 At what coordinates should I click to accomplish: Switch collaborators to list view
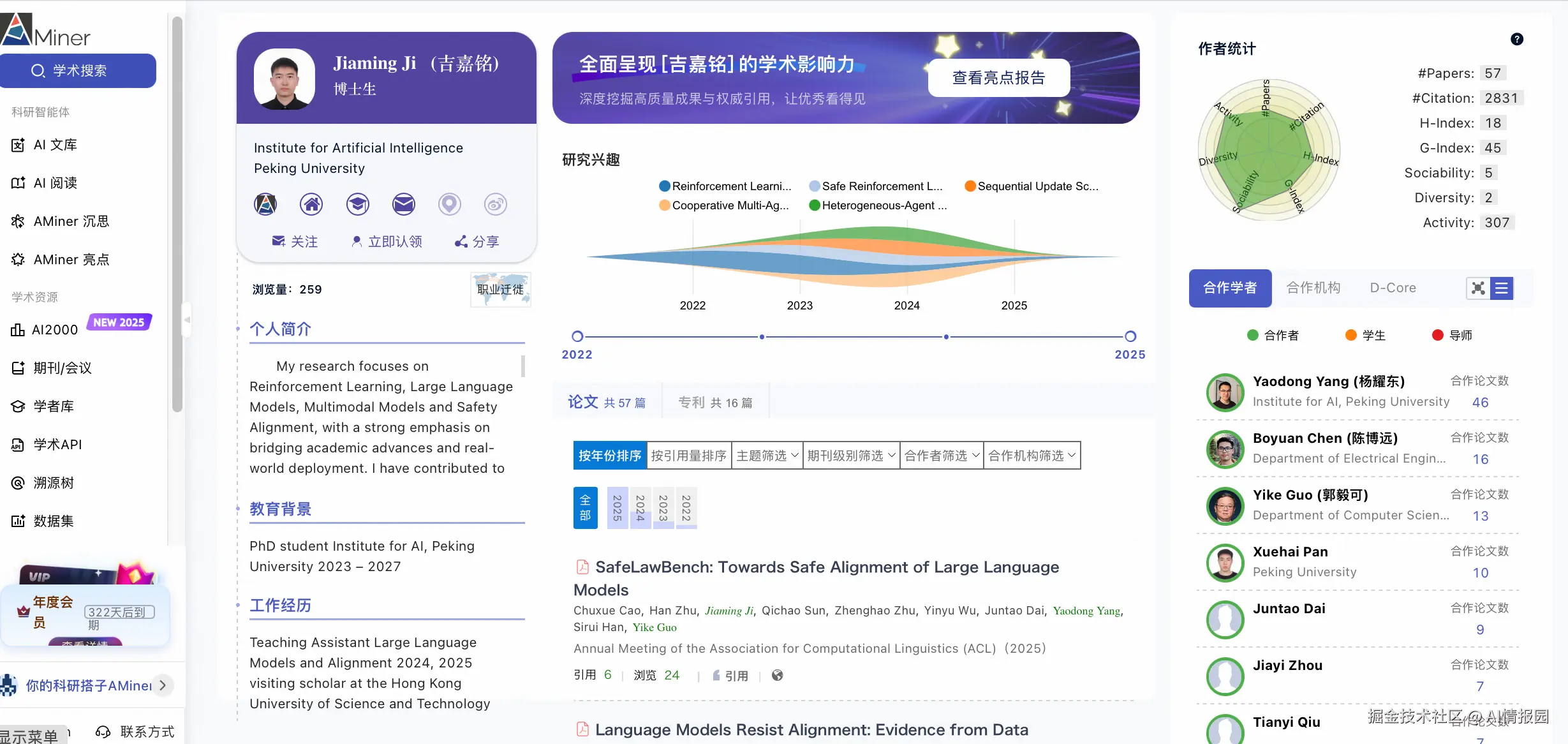1502,288
